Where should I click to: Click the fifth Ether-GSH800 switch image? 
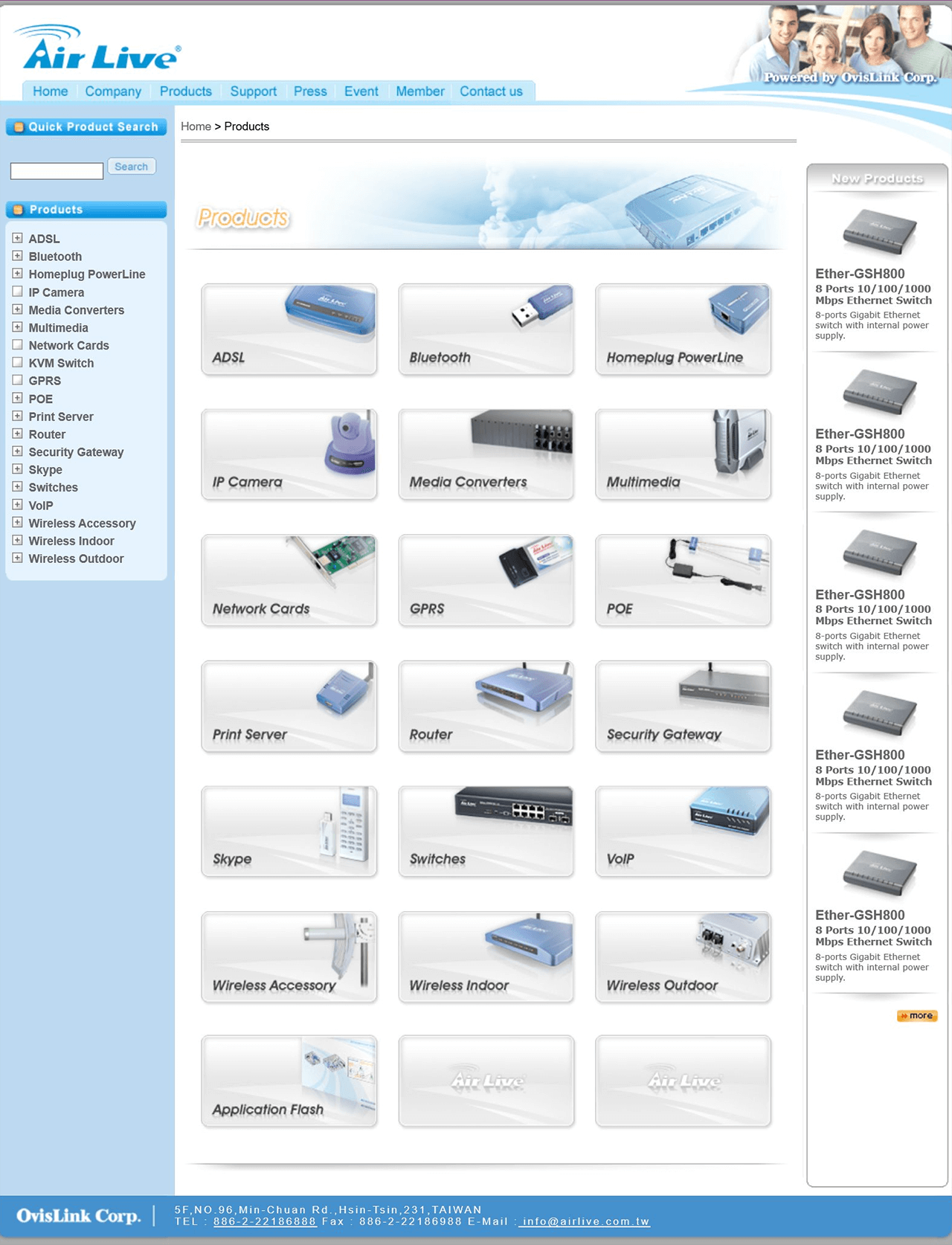879,873
